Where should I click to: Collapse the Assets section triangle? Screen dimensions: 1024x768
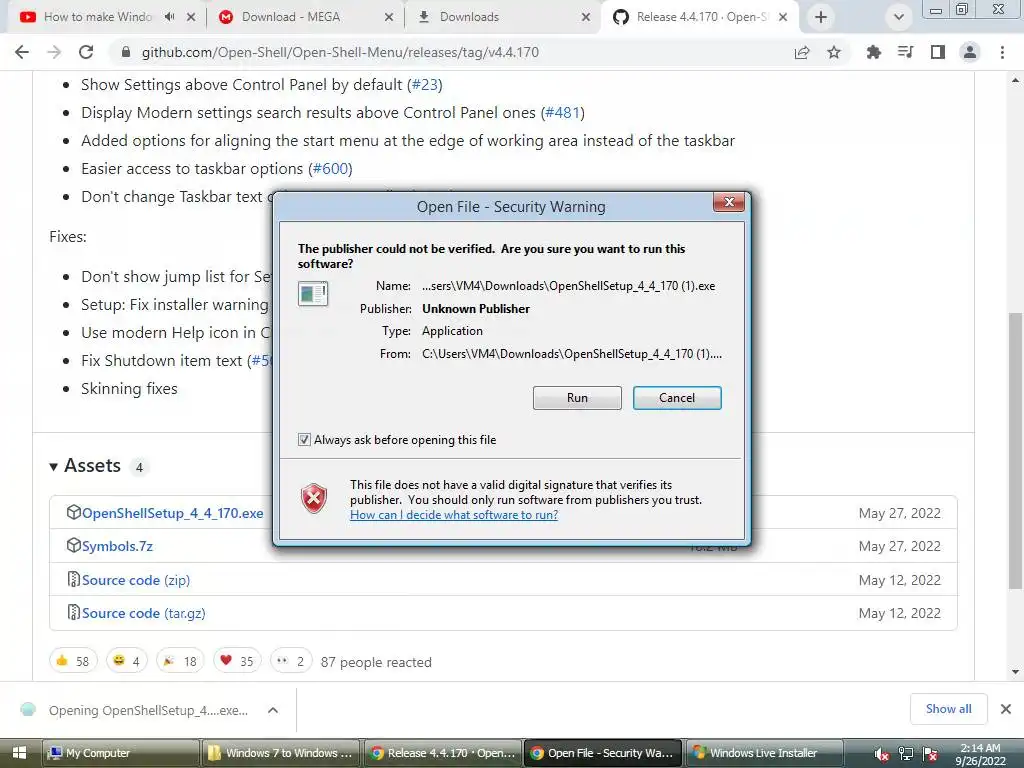[54, 466]
